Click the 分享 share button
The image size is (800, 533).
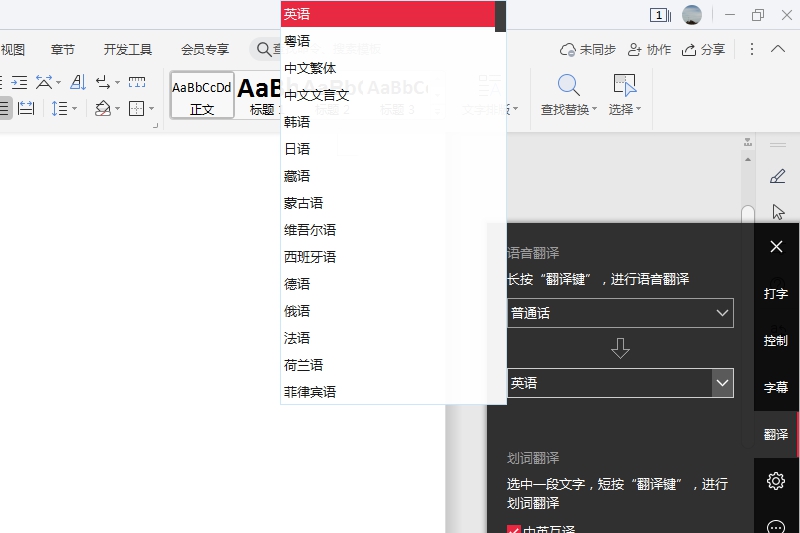pyautogui.click(x=703, y=49)
